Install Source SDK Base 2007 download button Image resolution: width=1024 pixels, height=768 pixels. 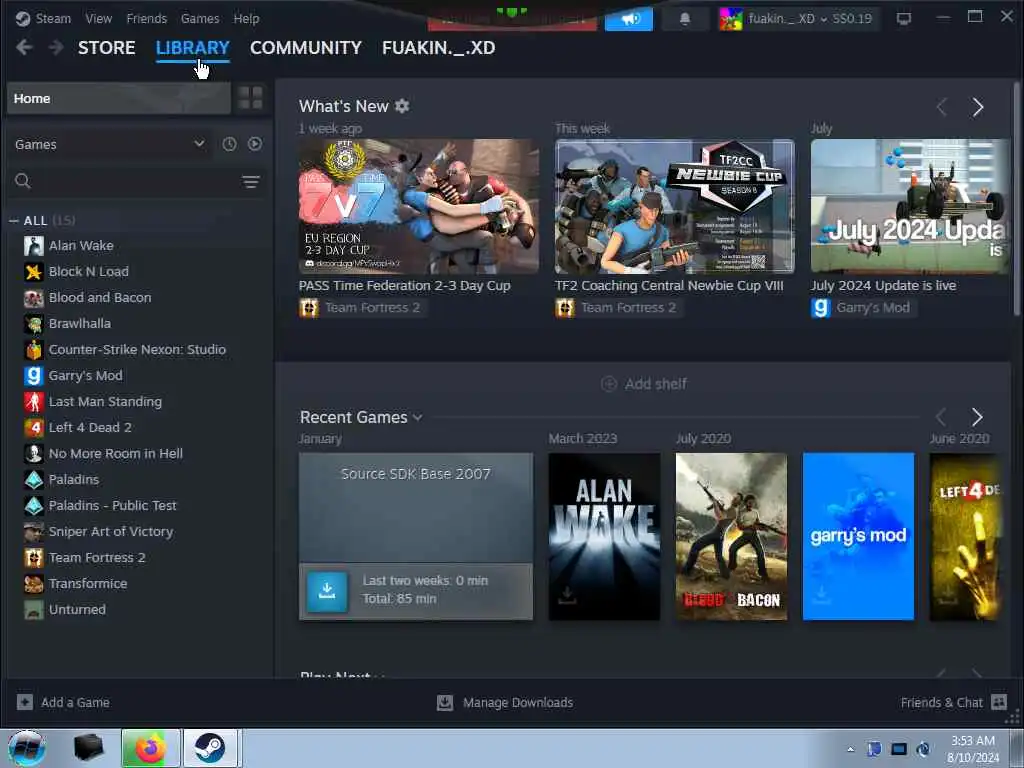(x=327, y=592)
